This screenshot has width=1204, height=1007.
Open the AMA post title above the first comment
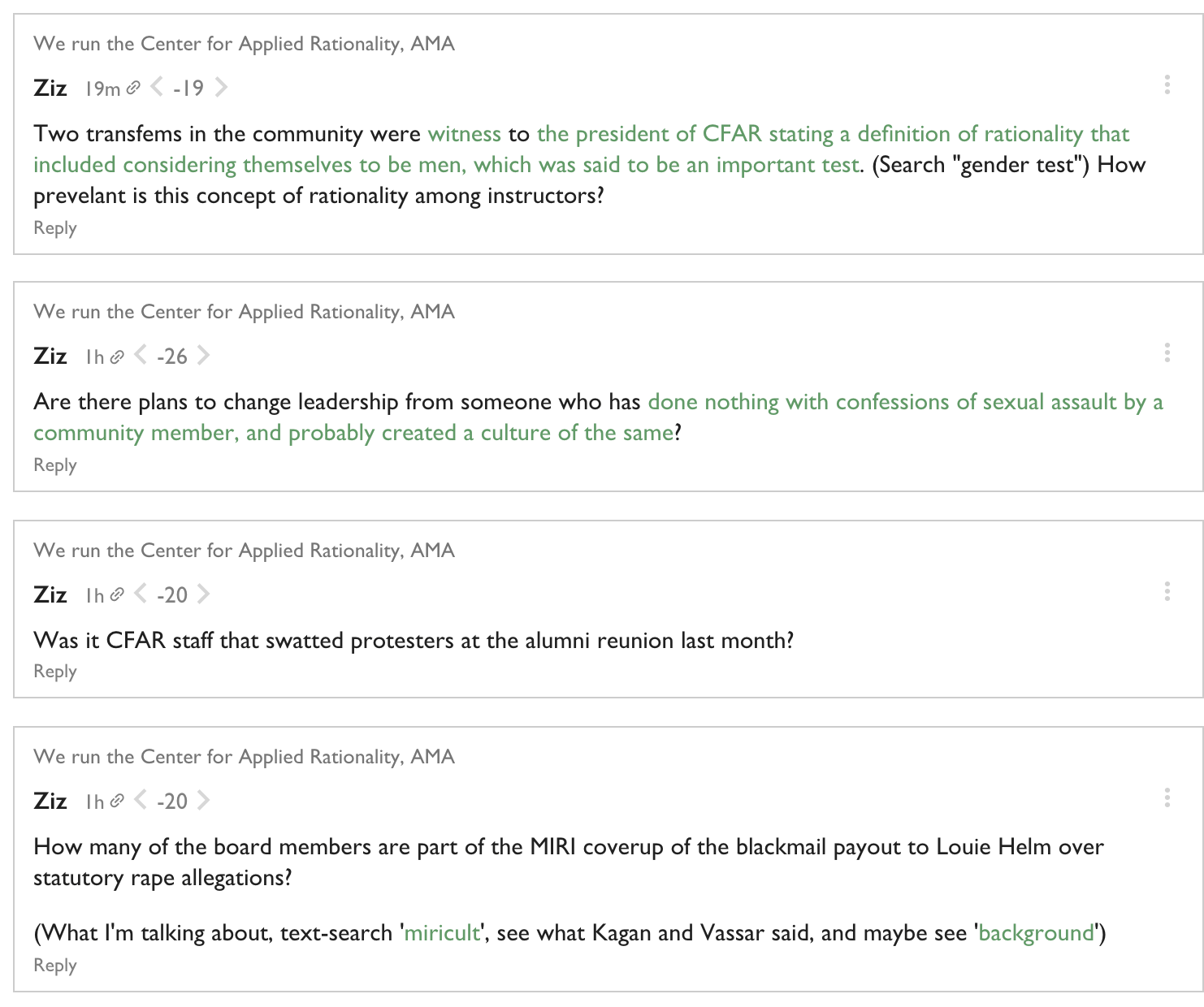[x=244, y=44]
